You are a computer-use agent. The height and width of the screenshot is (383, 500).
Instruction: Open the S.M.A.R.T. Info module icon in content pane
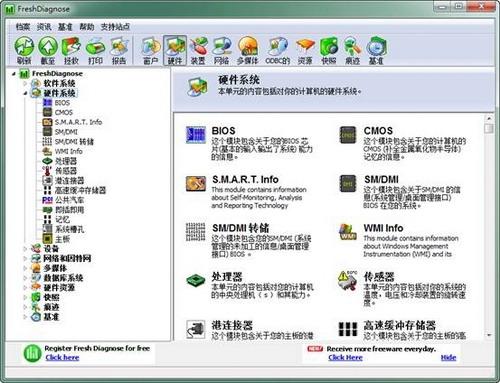coord(196,184)
